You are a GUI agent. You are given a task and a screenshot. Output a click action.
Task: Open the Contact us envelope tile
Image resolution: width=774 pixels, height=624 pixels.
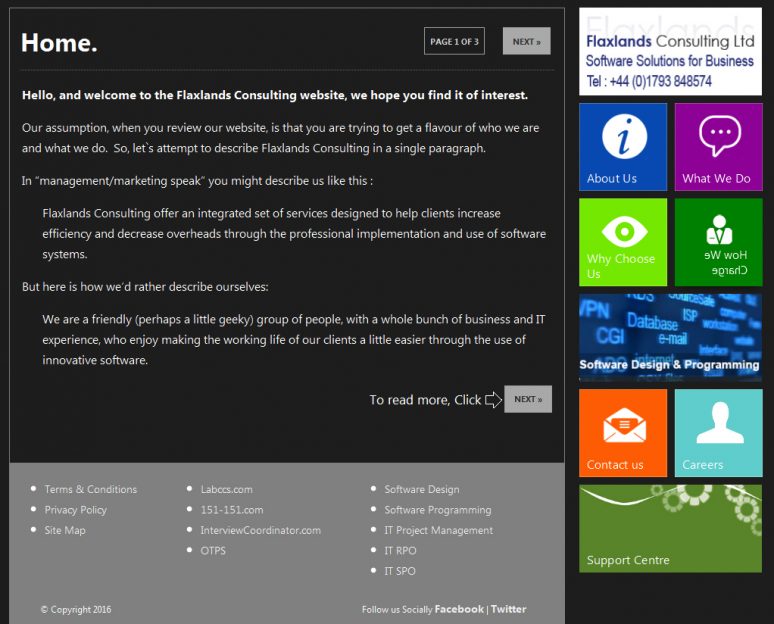[x=623, y=433]
